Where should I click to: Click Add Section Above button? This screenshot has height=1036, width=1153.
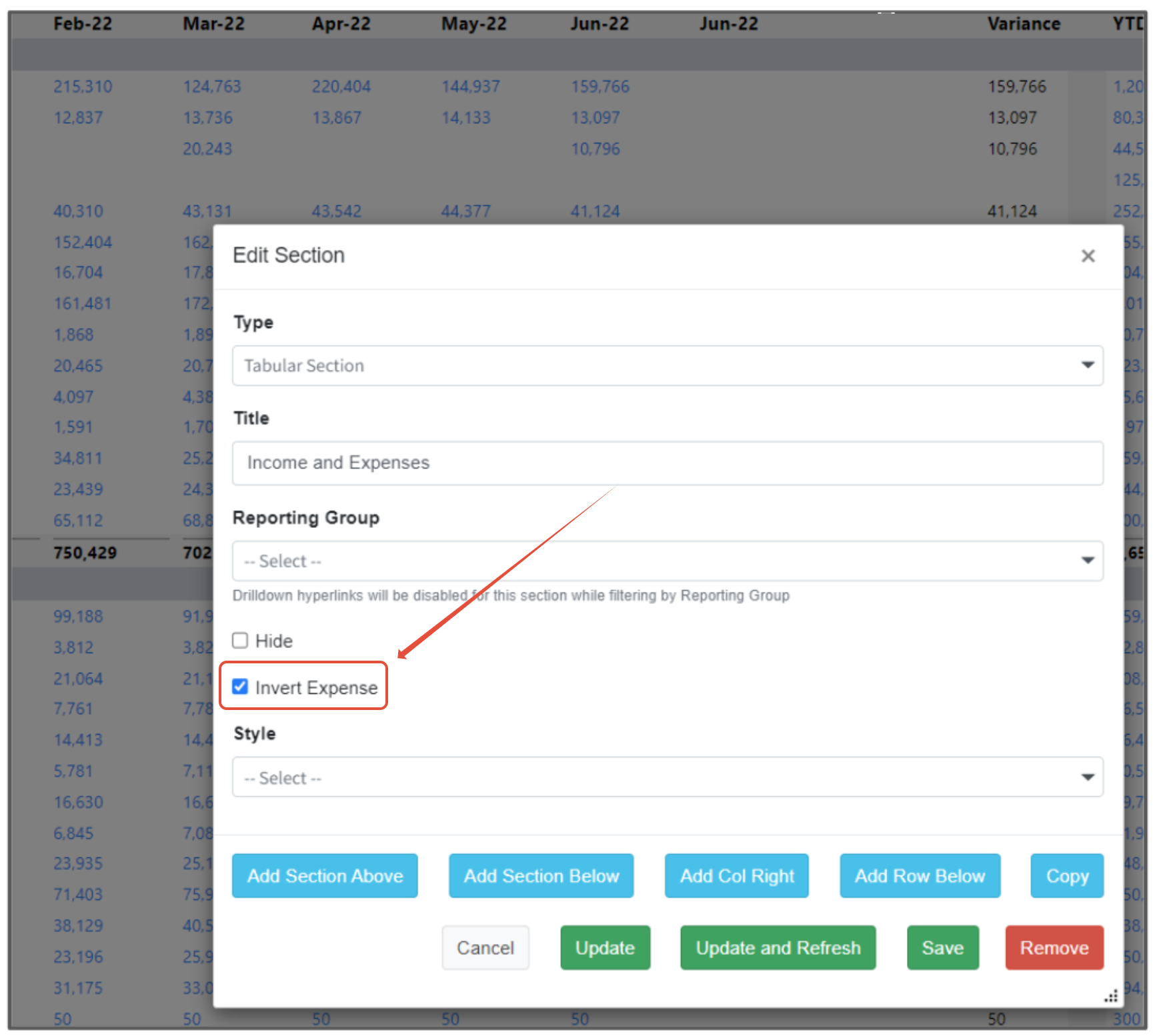(325, 875)
